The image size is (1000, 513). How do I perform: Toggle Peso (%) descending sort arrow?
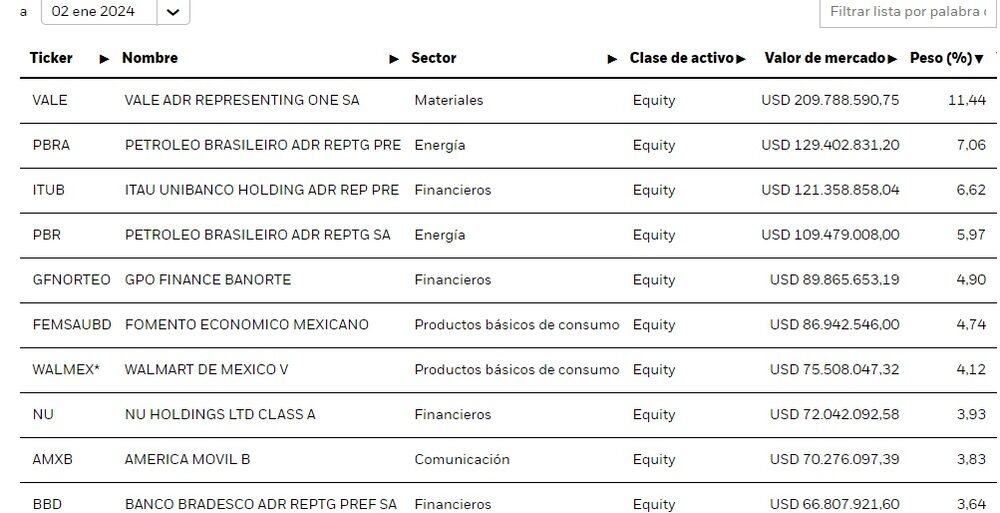(x=979, y=59)
